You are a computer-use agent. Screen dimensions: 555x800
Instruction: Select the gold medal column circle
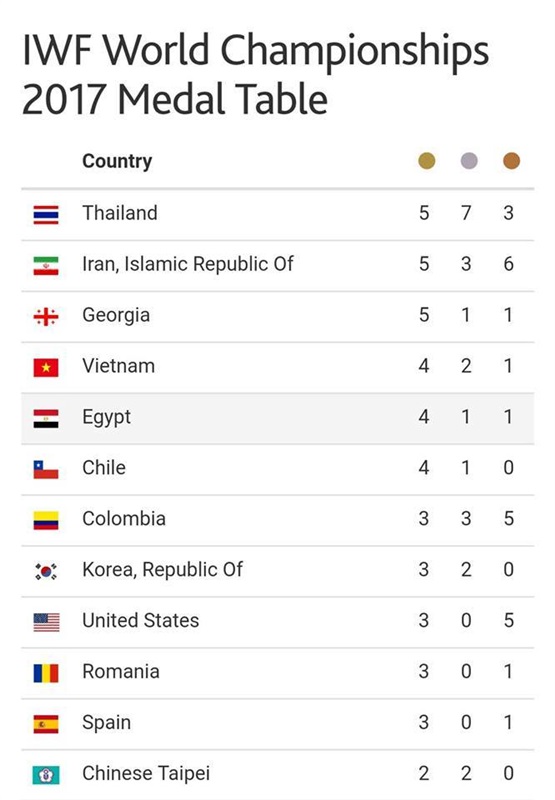426,161
